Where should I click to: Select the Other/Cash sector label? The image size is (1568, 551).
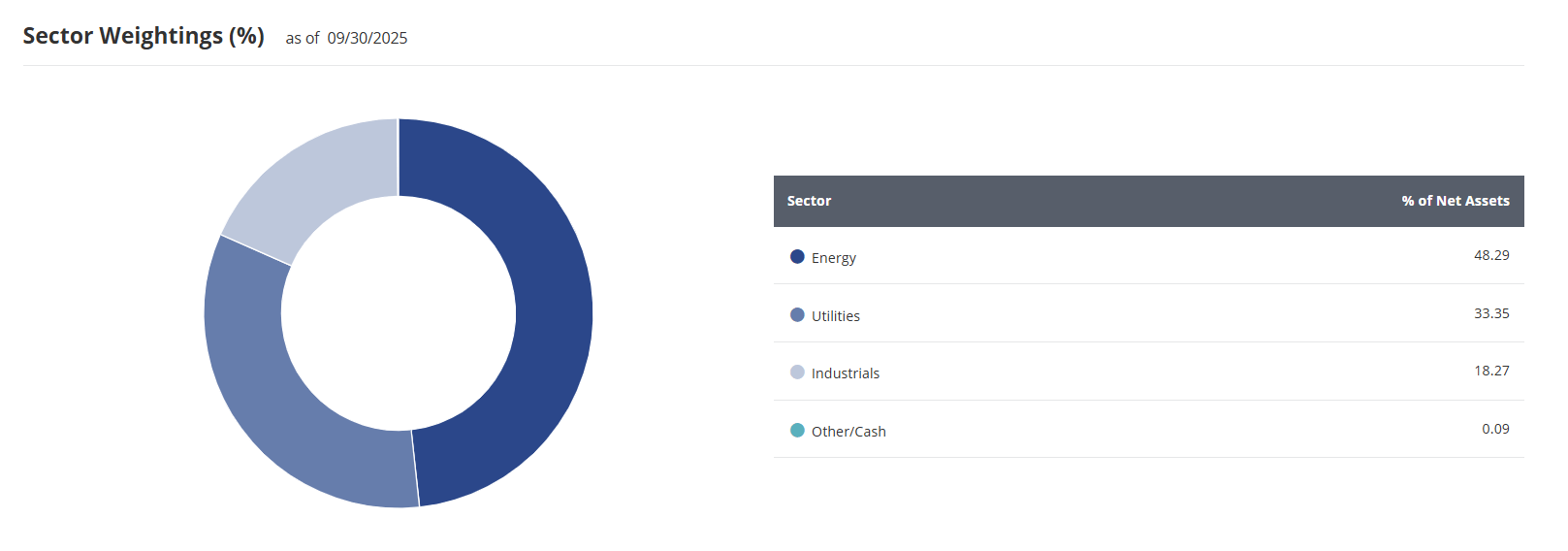[x=848, y=432]
